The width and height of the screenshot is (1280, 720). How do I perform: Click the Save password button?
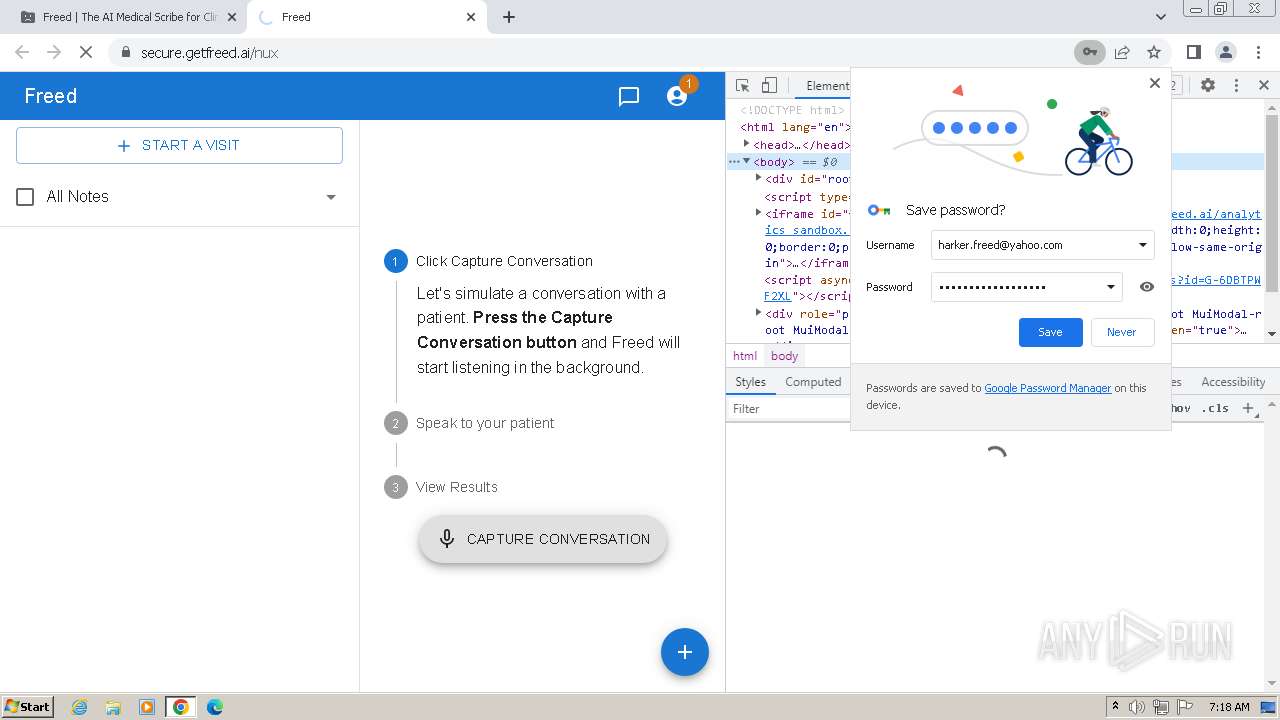pyautogui.click(x=1050, y=332)
